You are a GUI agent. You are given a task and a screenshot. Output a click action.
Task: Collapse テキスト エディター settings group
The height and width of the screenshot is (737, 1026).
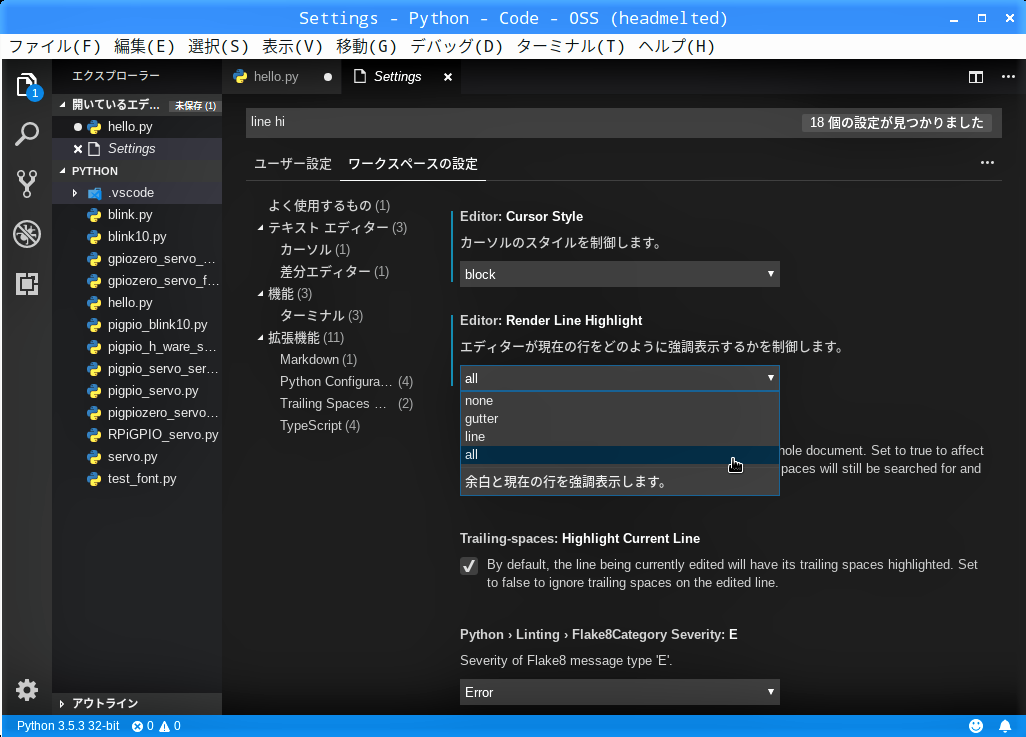pyautogui.click(x=260, y=228)
